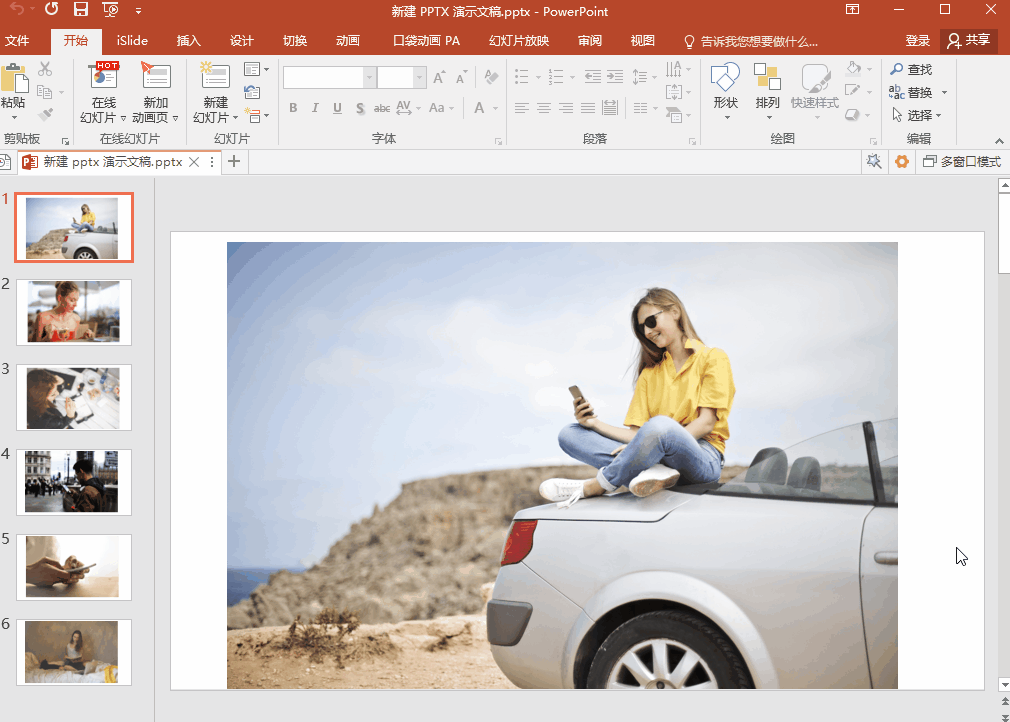Click the Shapes (形状) gallery icon
Image resolution: width=1010 pixels, height=722 pixels.
pos(725,78)
